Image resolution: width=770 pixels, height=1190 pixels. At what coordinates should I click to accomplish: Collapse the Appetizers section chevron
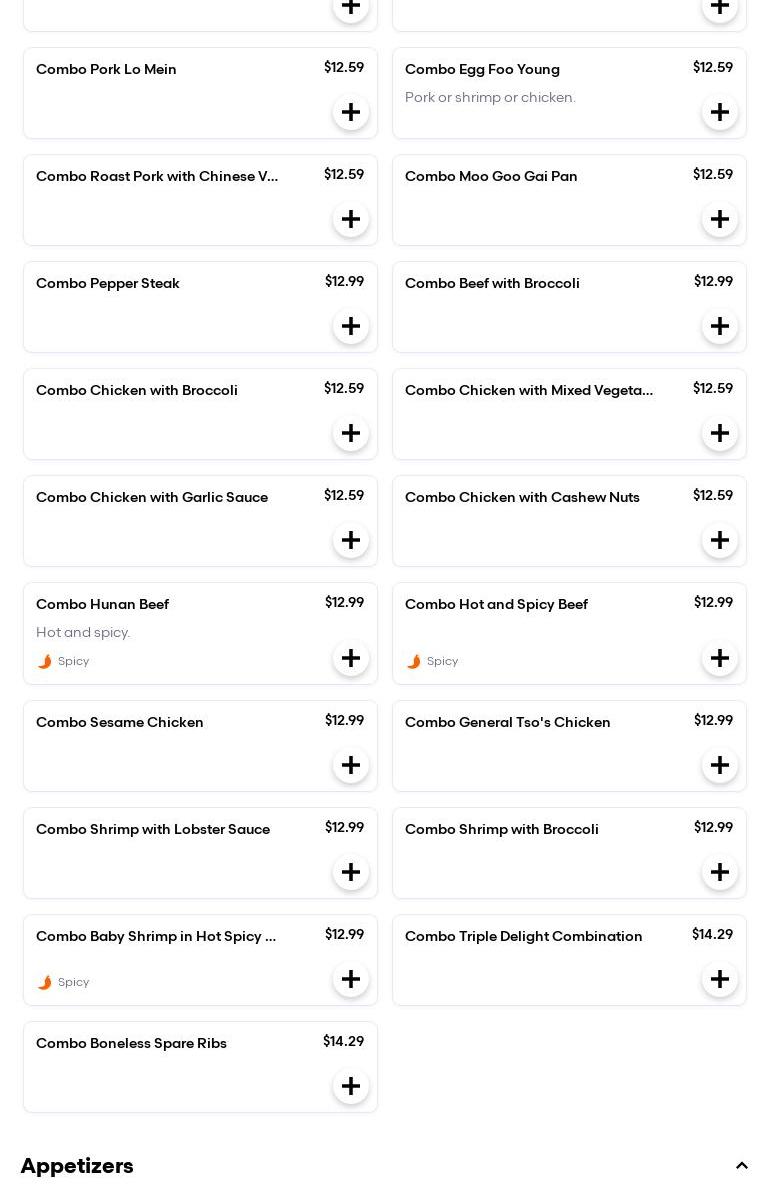[741, 1166]
